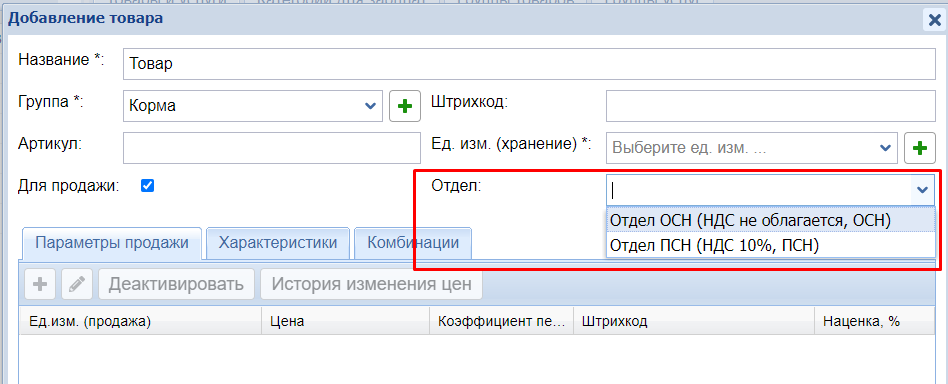Click green plus next to unit dropdown
Image resolution: width=948 pixels, height=384 pixels.
click(x=920, y=148)
